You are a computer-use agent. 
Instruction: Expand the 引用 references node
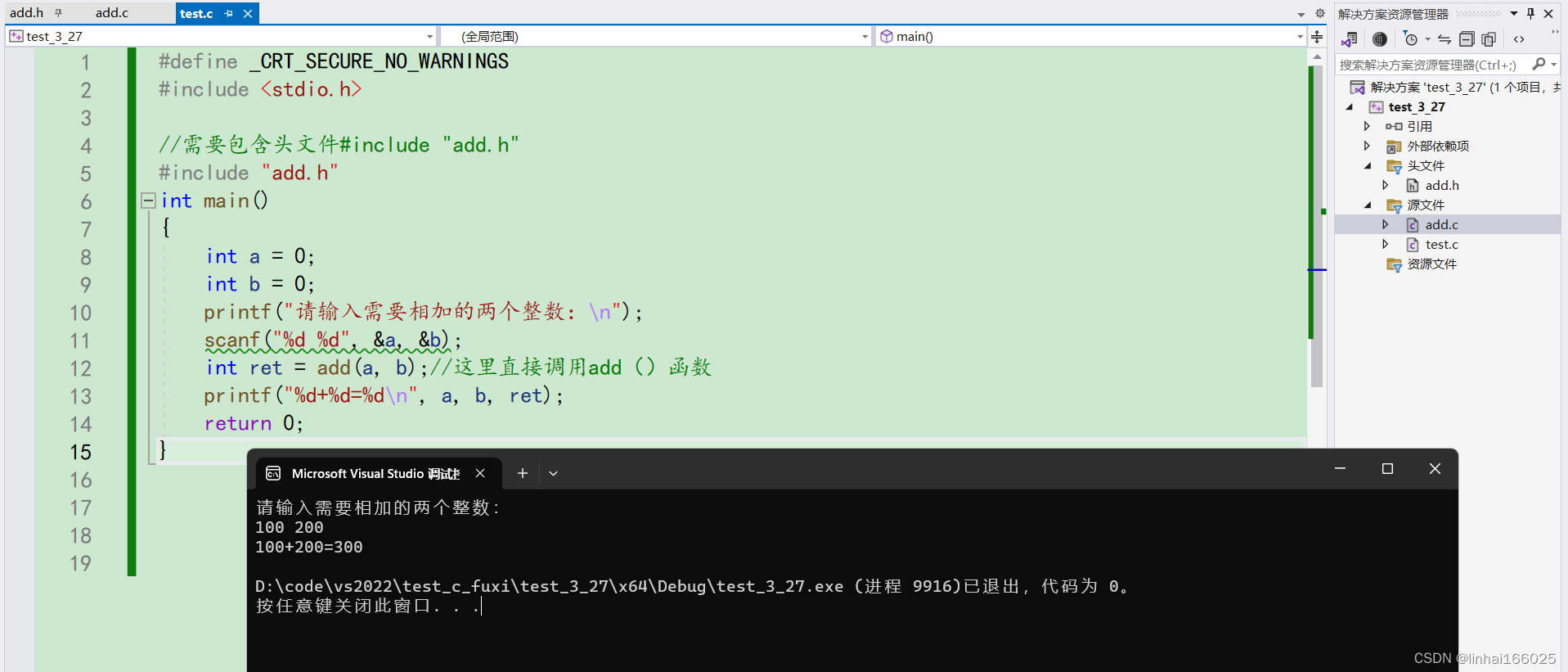1367,126
